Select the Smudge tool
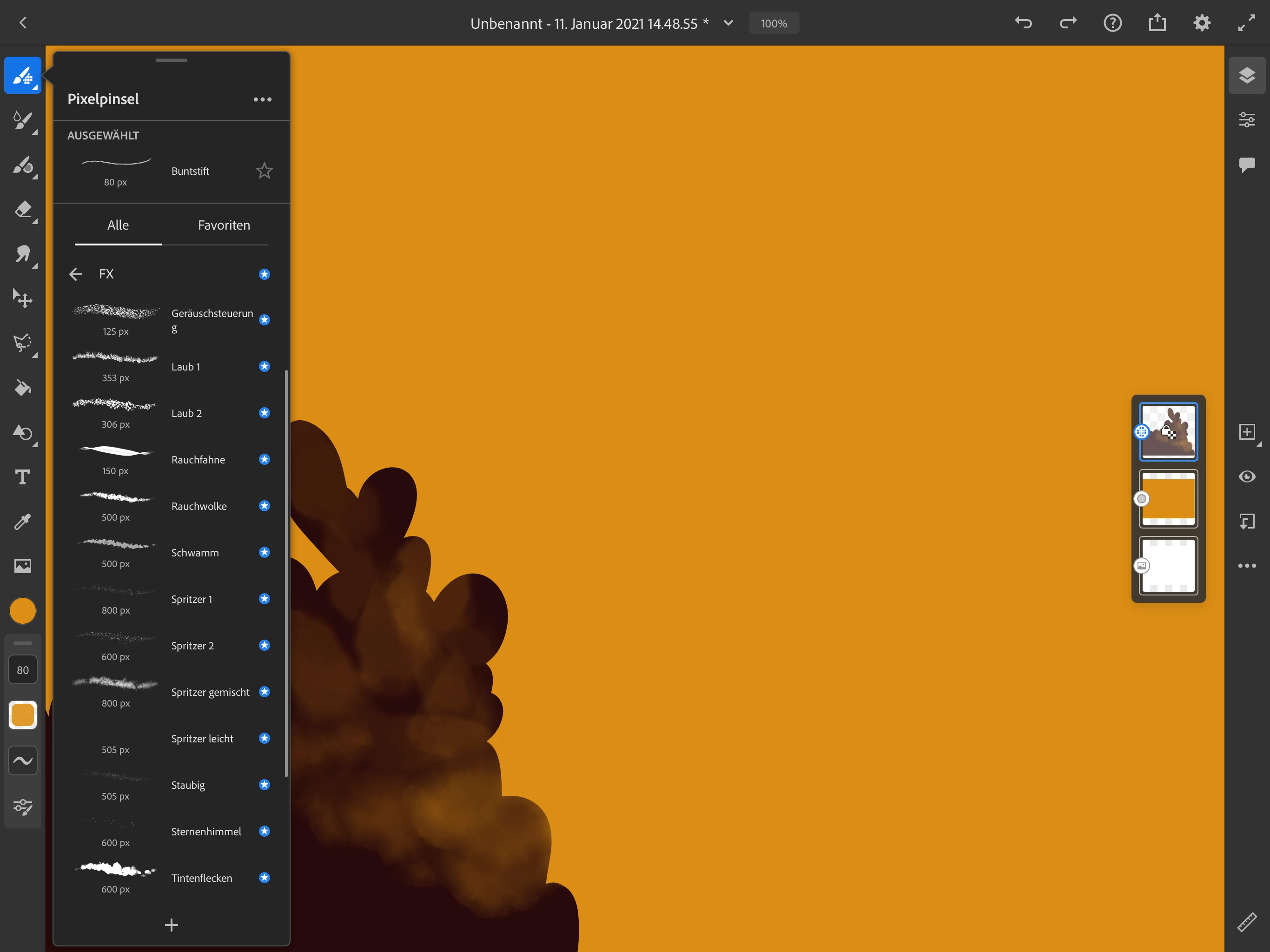Image resolution: width=1270 pixels, height=952 pixels. 22,254
